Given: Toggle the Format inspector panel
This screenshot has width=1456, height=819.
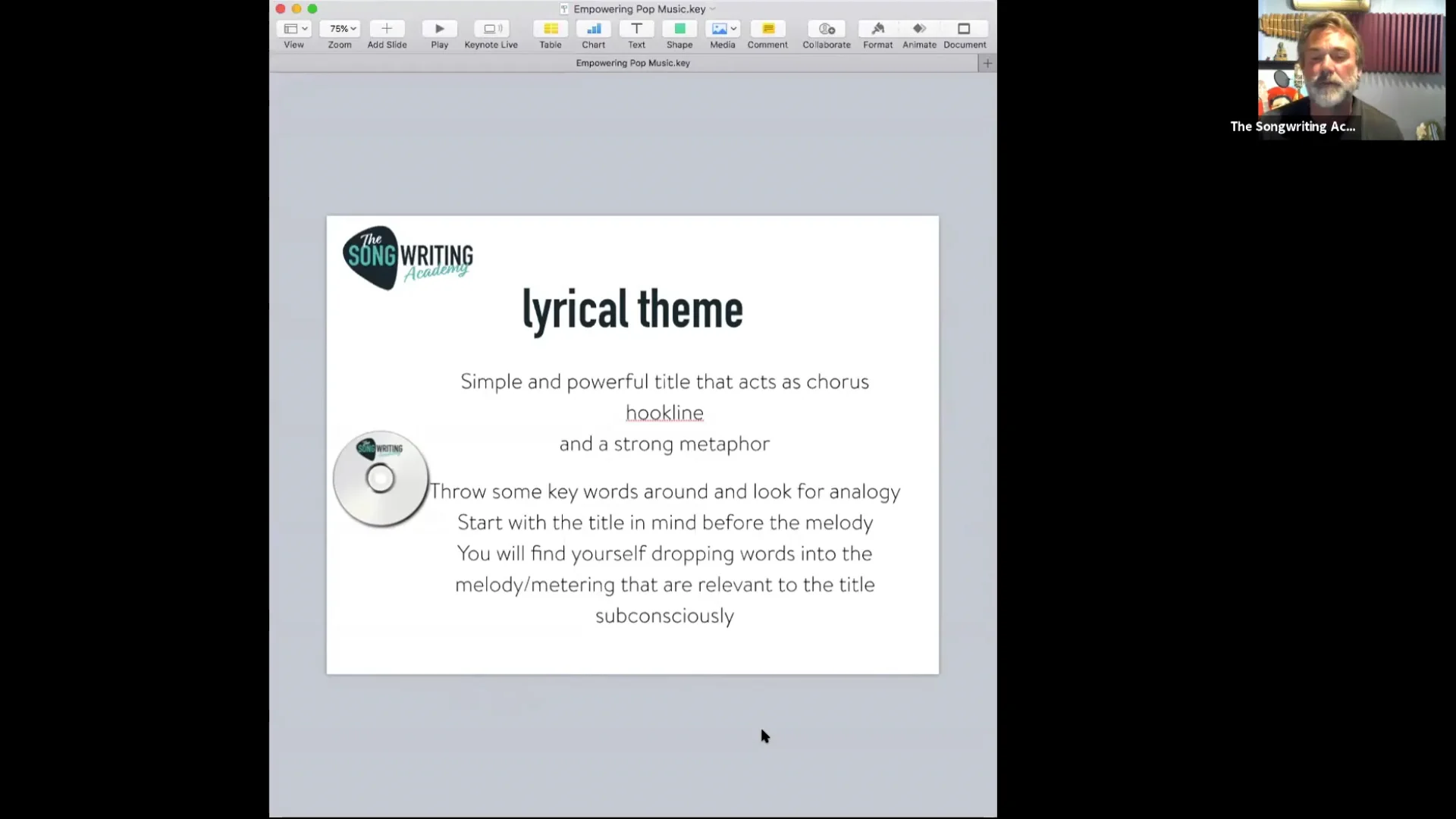Looking at the screenshot, I should [x=878, y=29].
